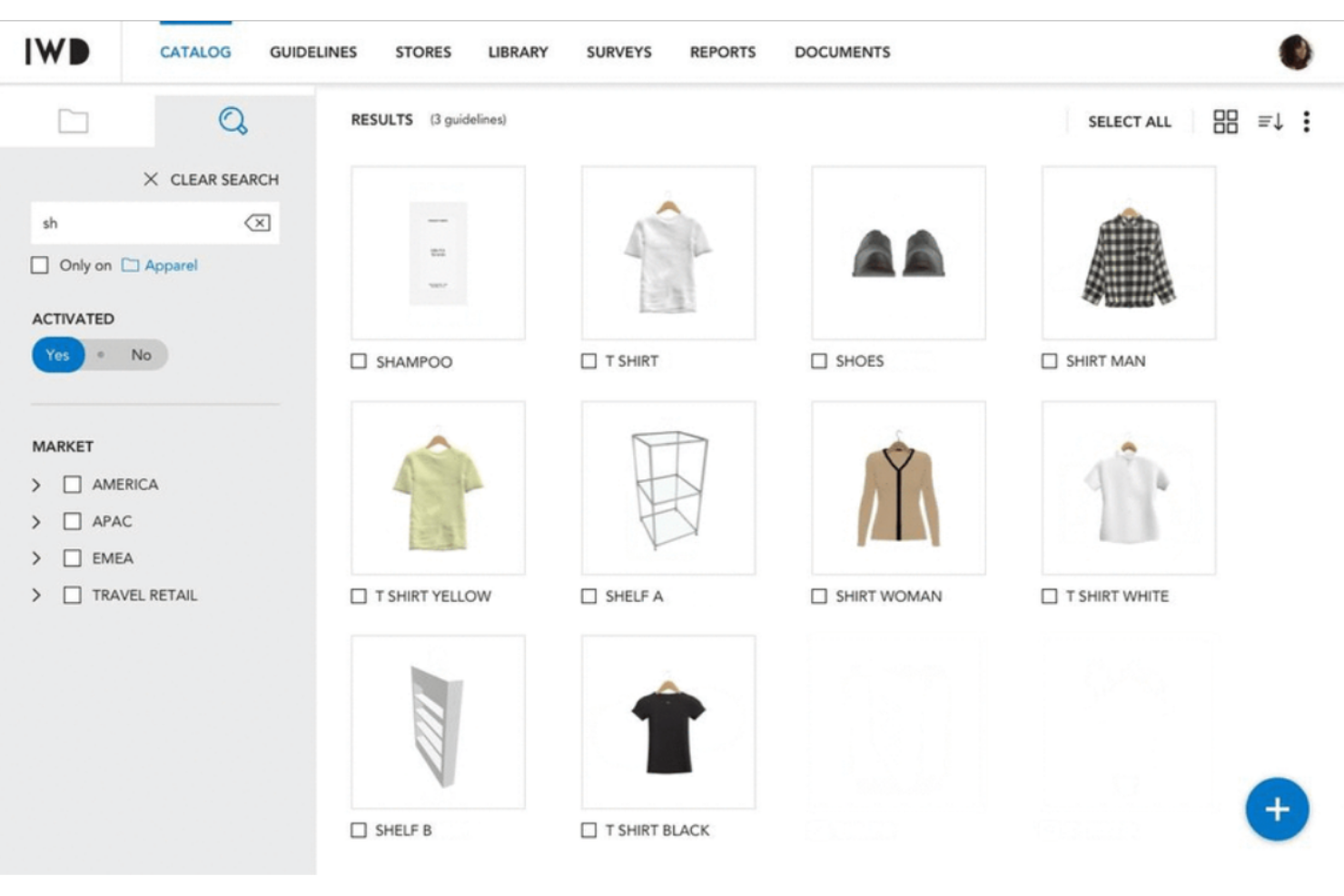The image size is (1344, 896).
Task: Select the search magnifier icon
Action: pyautogui.click(x=232, y=120)
